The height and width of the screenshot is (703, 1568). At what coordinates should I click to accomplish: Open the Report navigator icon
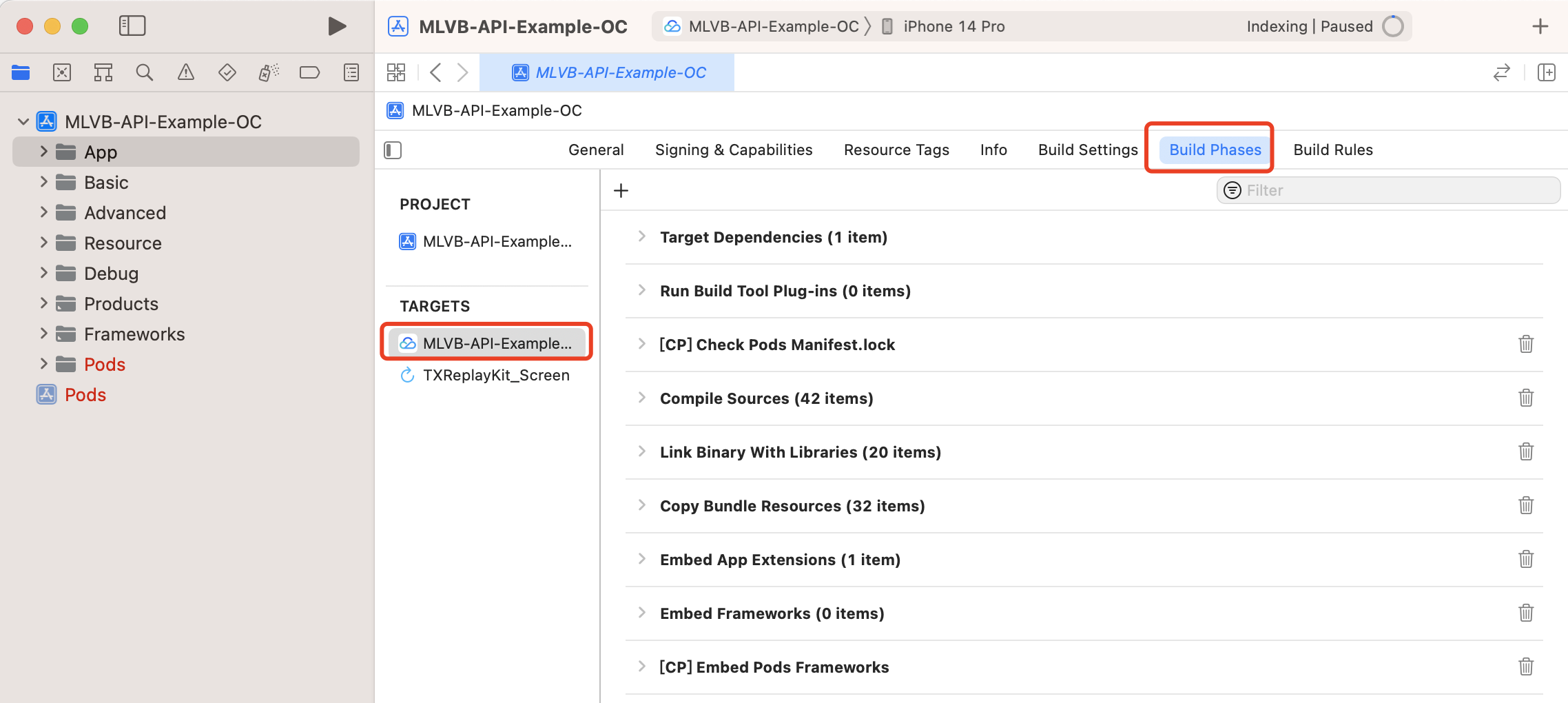coord(351,72)
